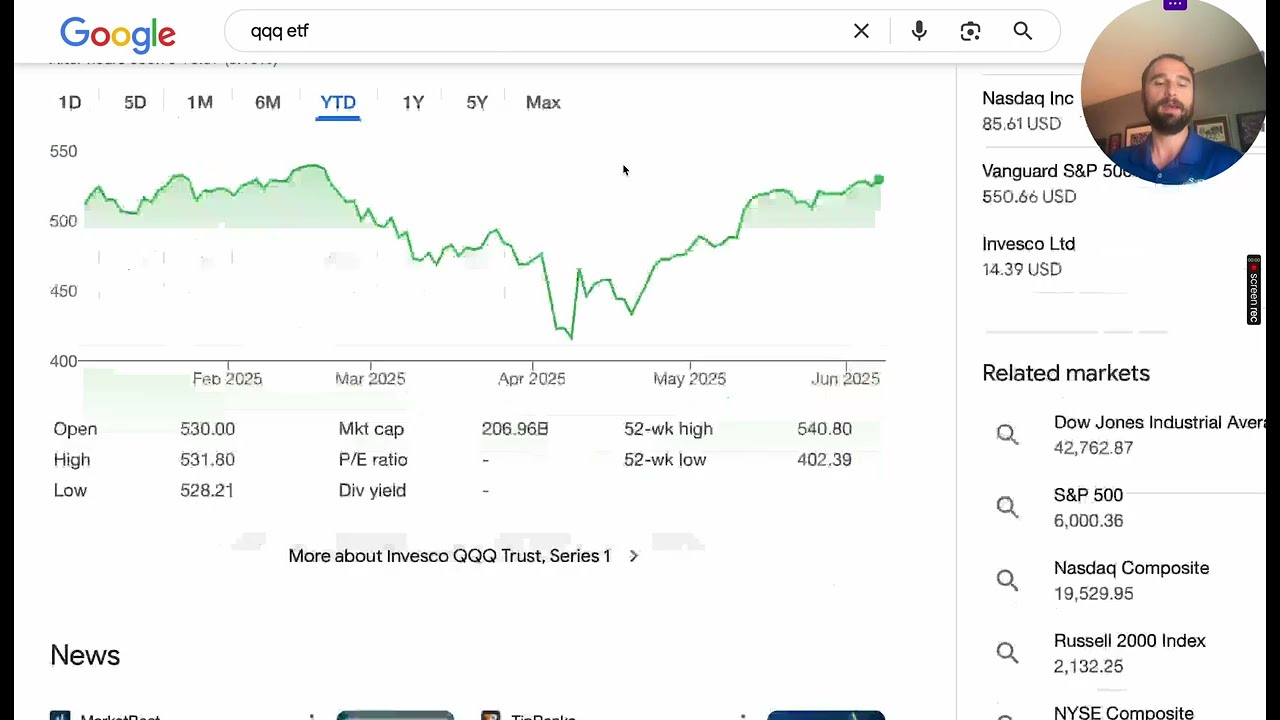Screen dimensions: 1280x720
Task: Click the 6,000.36 index value
Action: (1088, 521)
